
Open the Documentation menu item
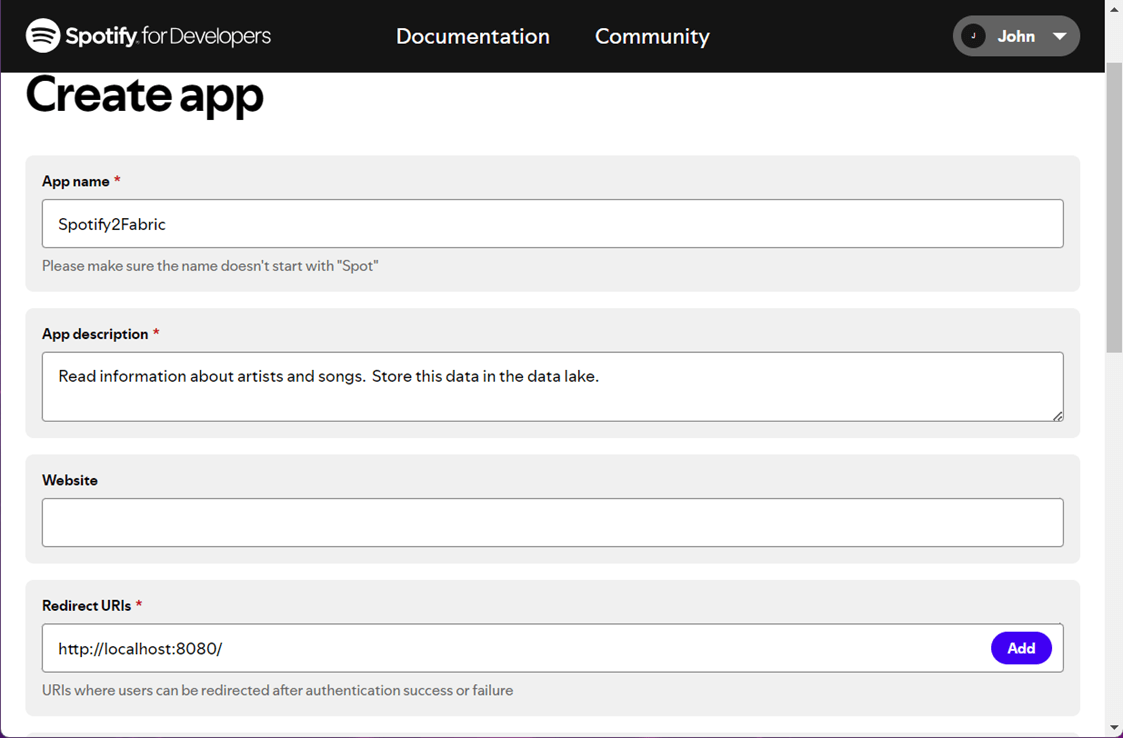[x=473, y=36]
